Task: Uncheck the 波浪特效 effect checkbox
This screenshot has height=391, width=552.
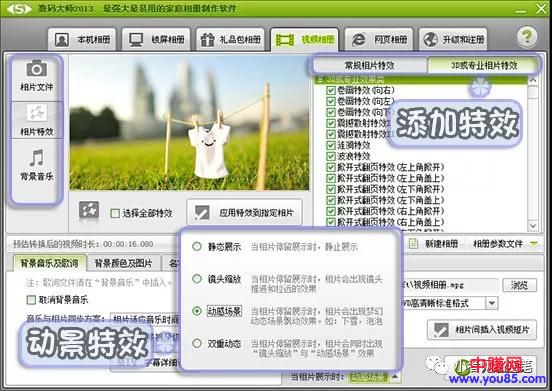Action: pos(331,156)
